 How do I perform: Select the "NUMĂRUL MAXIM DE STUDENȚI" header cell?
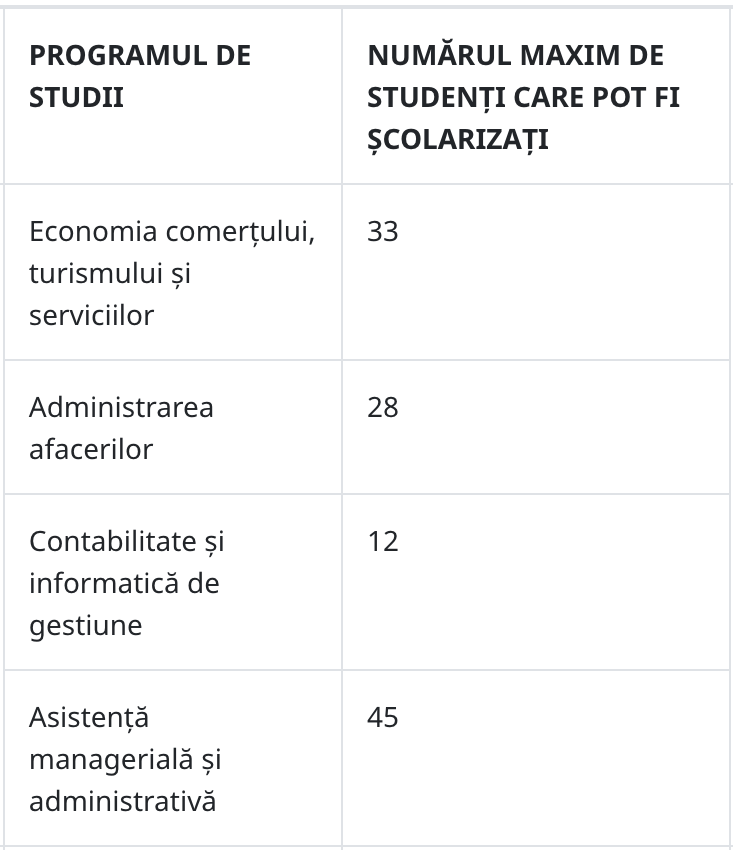(536, 96)
